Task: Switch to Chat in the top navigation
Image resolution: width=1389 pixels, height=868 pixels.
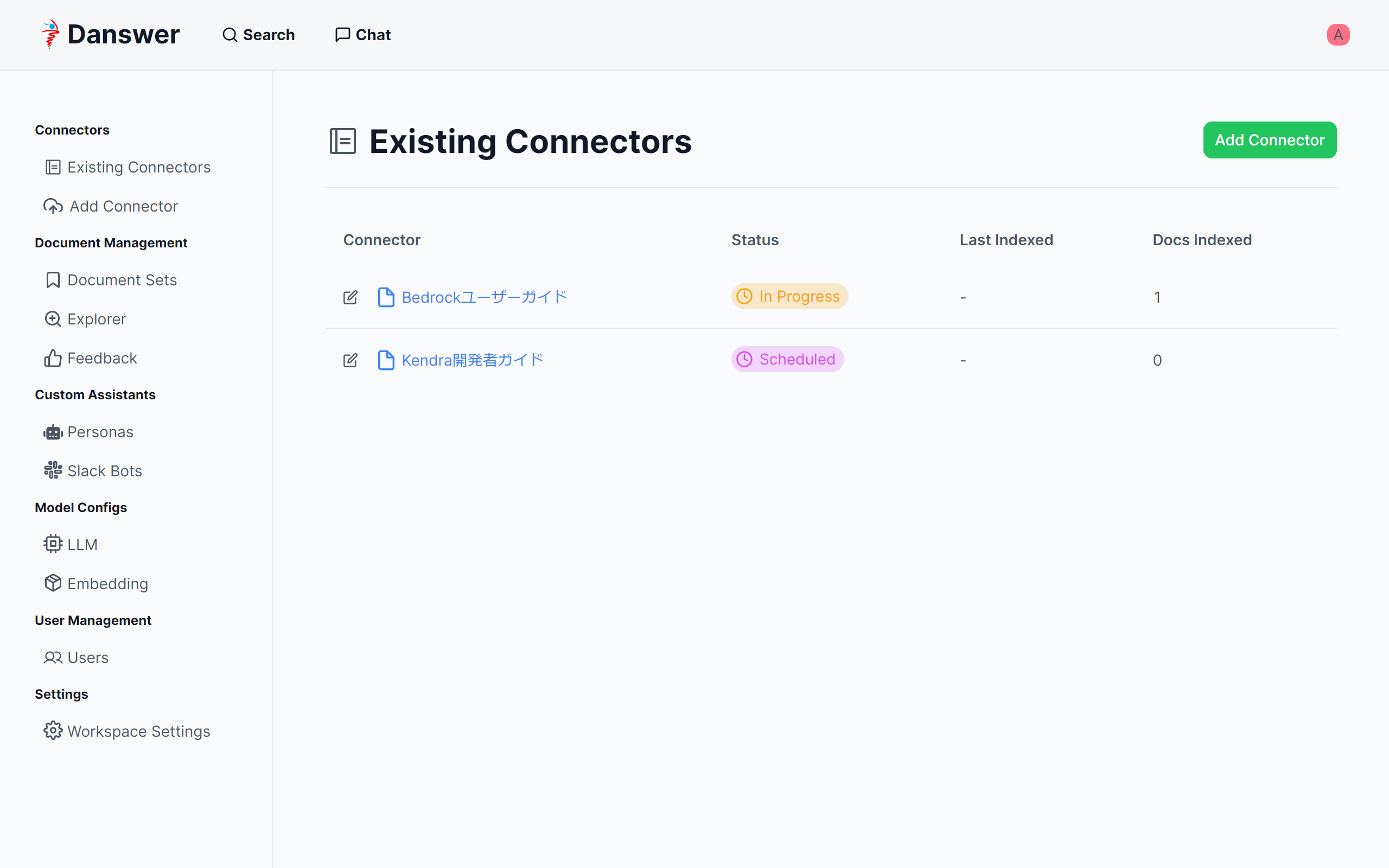Action: click(363, 34)
